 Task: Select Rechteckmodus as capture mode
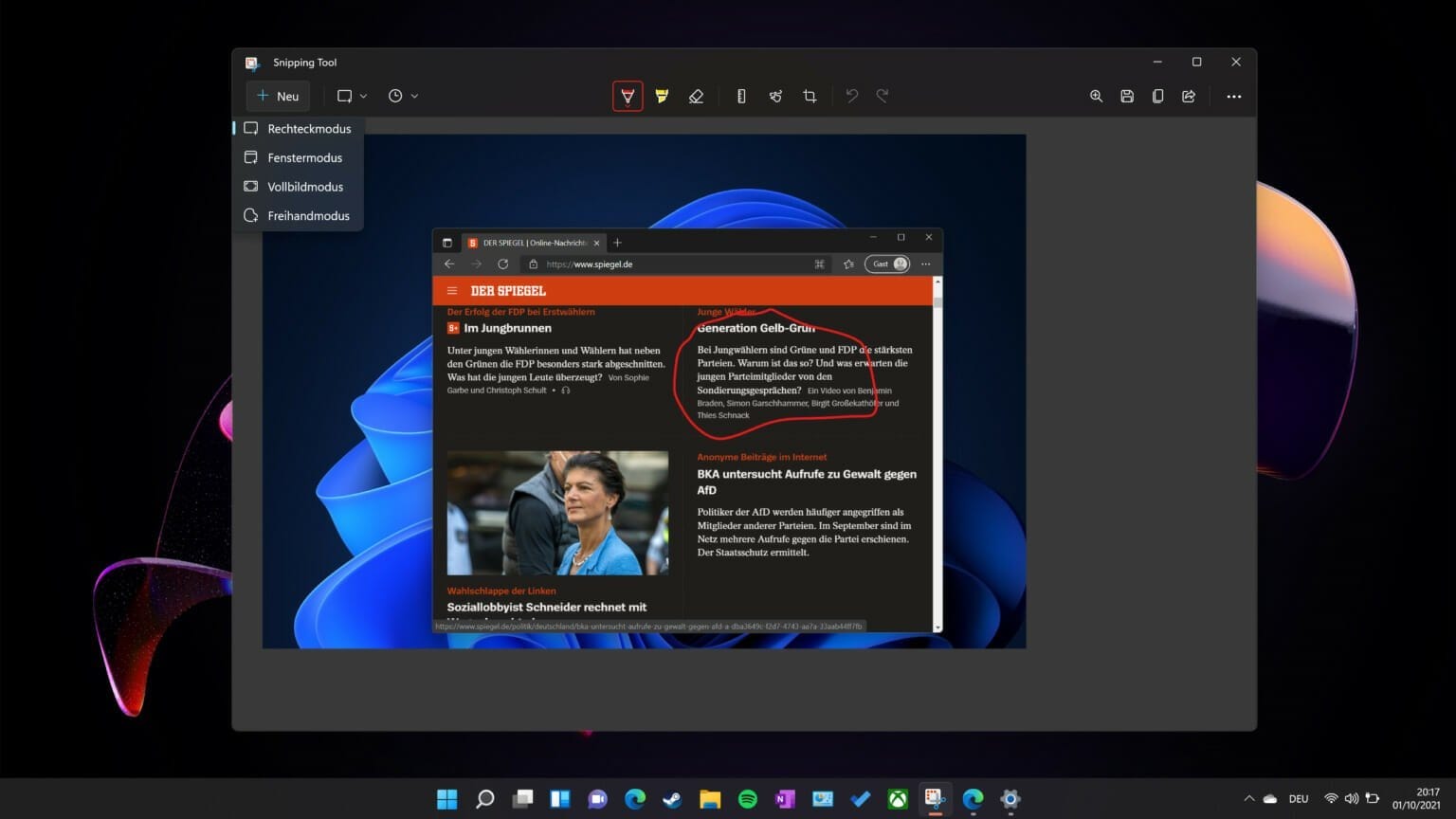(x=309, y=128)
